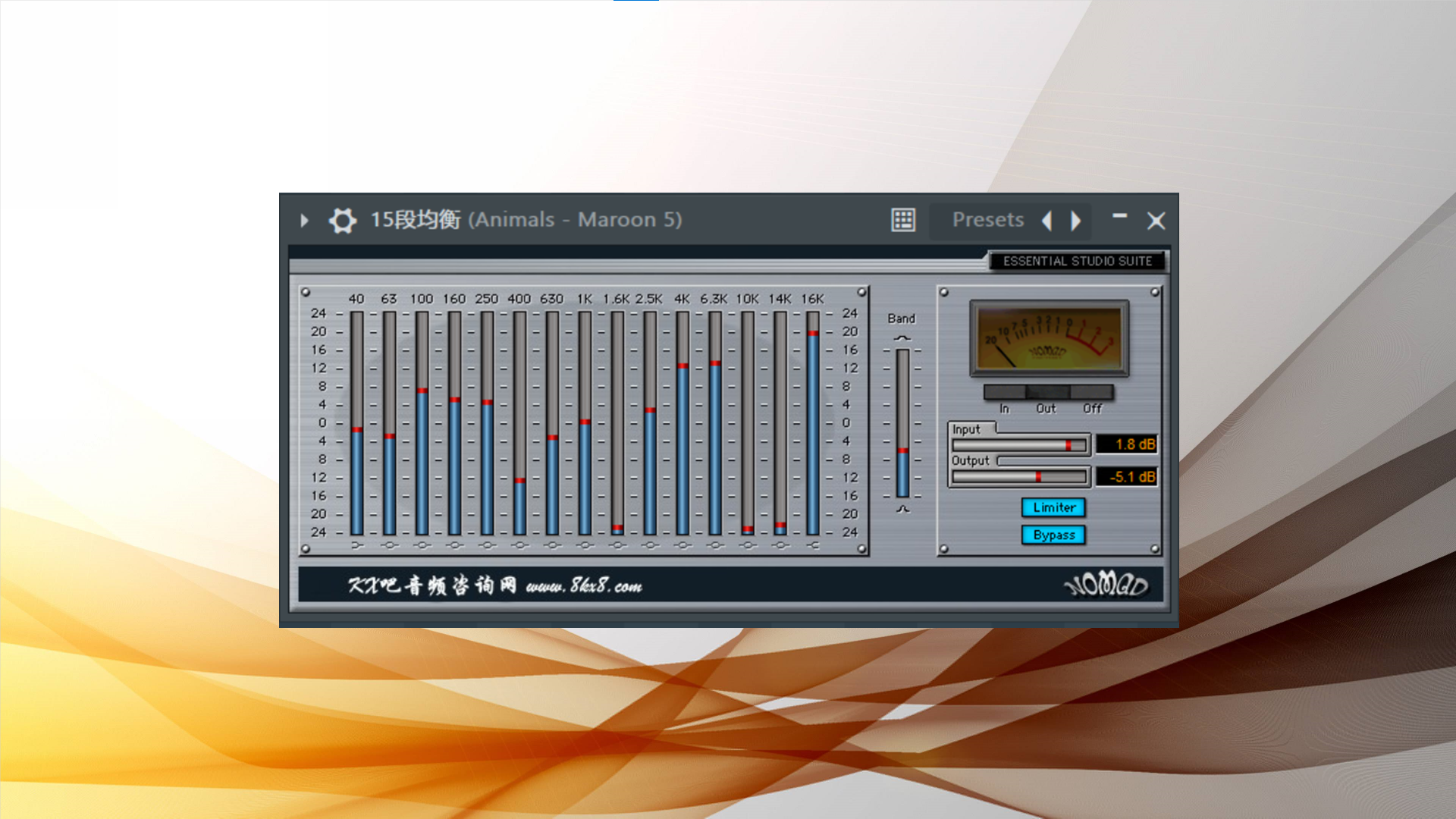1456x819 pixels.
Task: Click the filter shape icon under 630 band
Action: [x=553, y=544]
